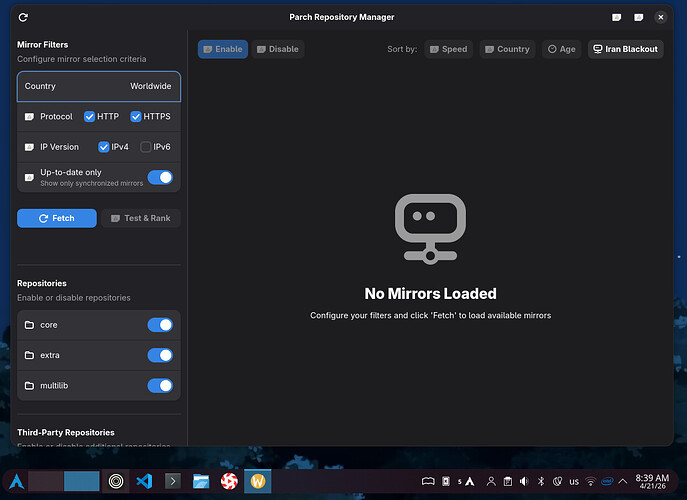
Task: Click the volume speaker tray icon
Action: [524, 482]
